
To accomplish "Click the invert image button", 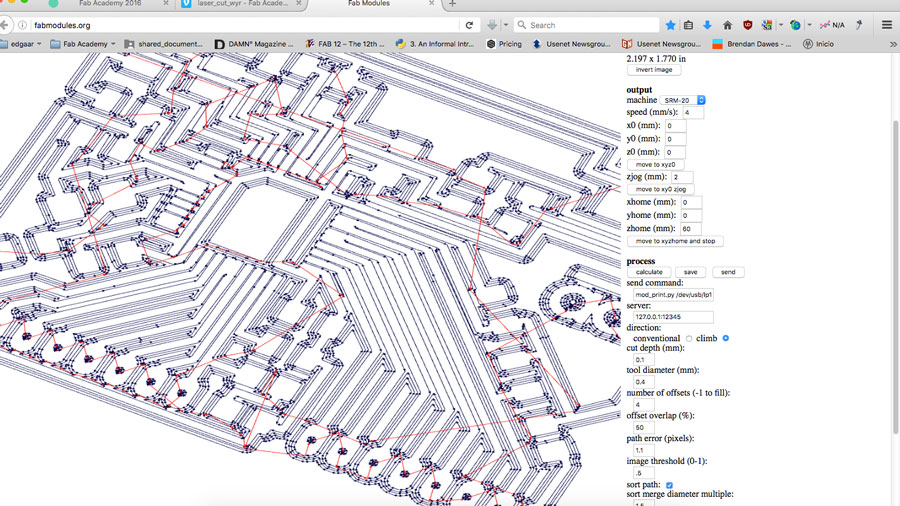I will [654, 69].
